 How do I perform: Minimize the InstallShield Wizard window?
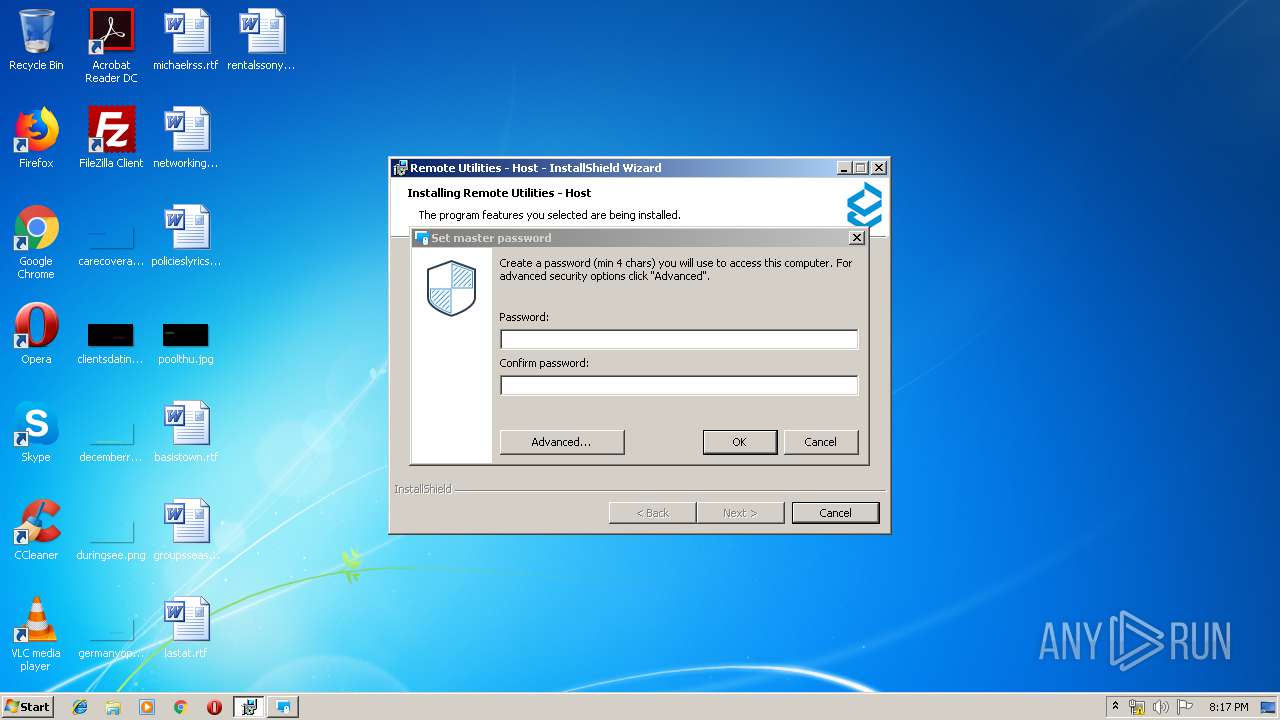(844, 168)
